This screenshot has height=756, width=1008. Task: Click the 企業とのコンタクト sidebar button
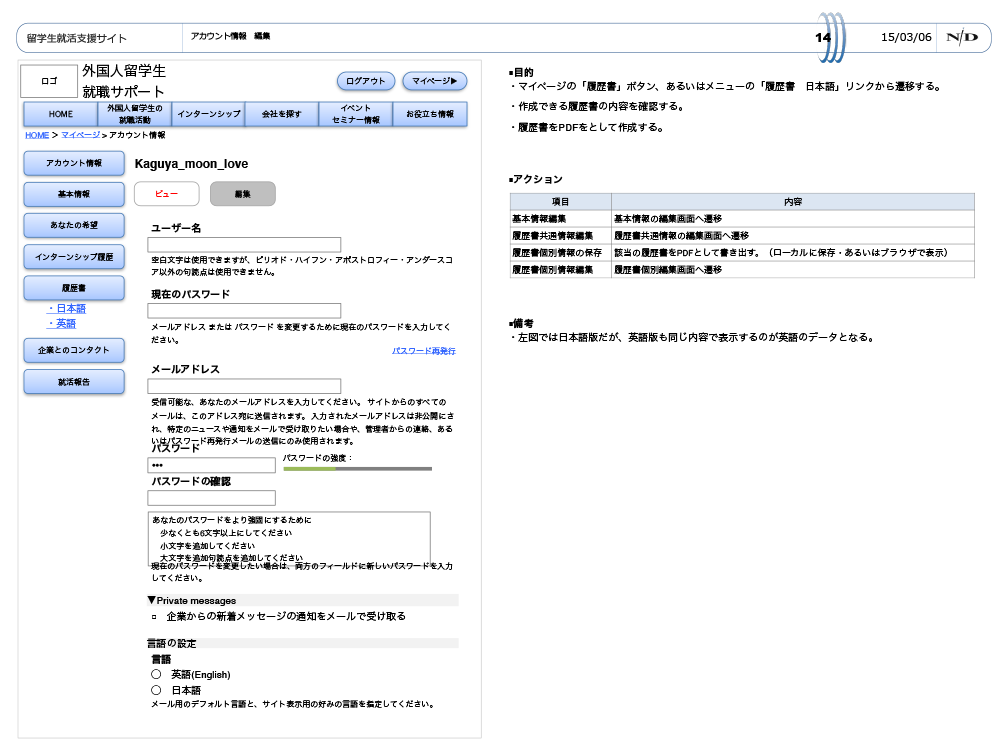[x=74, y=350]
